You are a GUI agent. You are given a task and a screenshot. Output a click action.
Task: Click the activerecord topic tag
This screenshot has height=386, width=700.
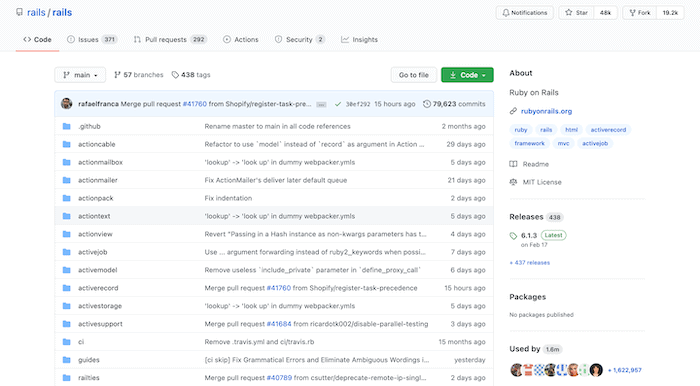click(x=608, y=130)
